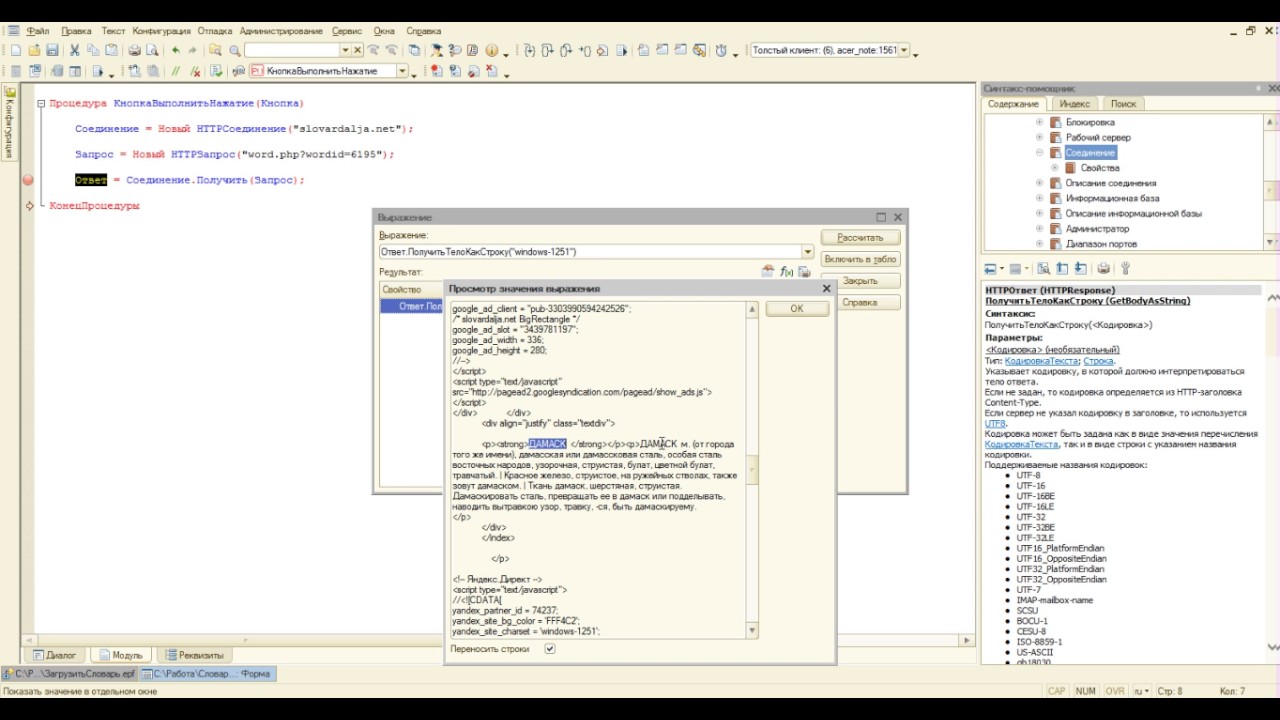
Task: Click the Cut scissors icon
Action: click(x=75, y=50)
